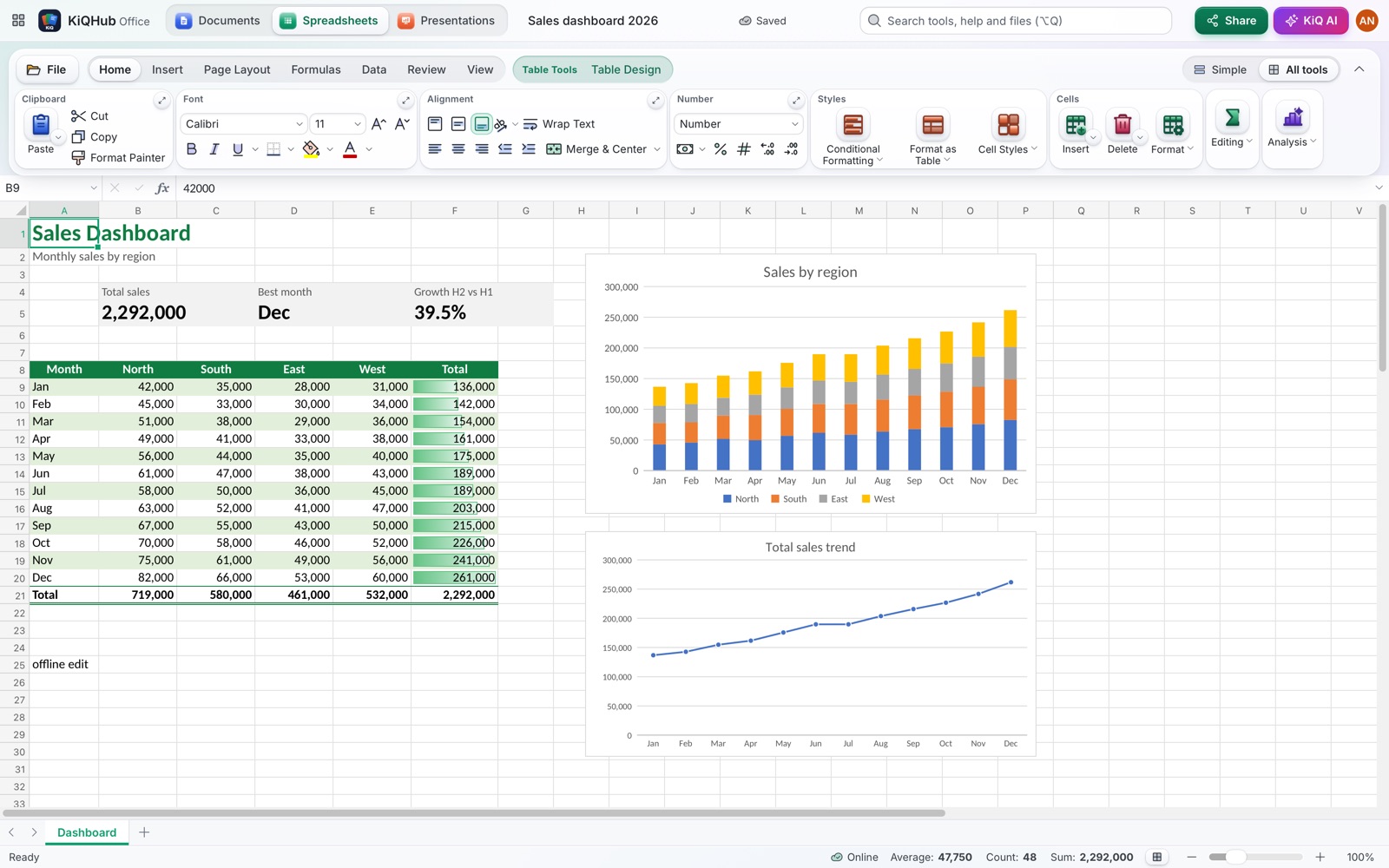Toggle Wrap Text option
Image resolution: width=1389 pixels, height=868 pixels.
[x=559, y=124]
